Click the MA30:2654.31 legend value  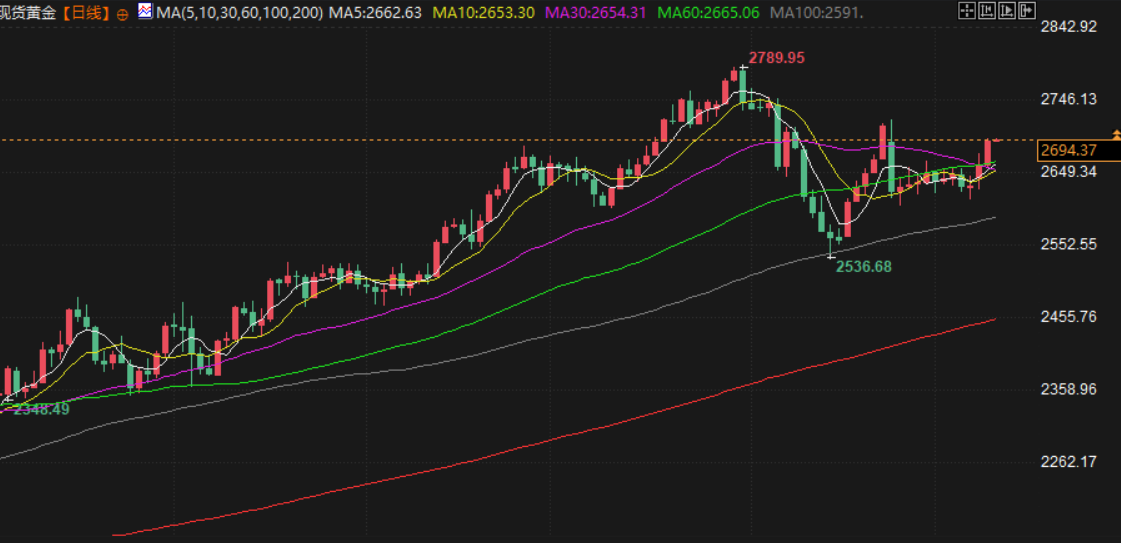[596, 12]
